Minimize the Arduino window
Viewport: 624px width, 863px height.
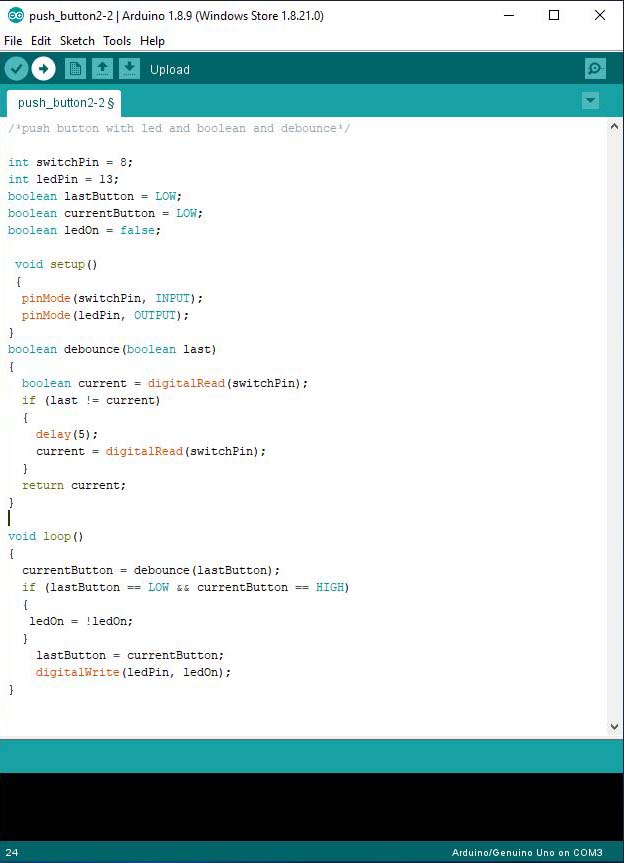pos(509,15)
